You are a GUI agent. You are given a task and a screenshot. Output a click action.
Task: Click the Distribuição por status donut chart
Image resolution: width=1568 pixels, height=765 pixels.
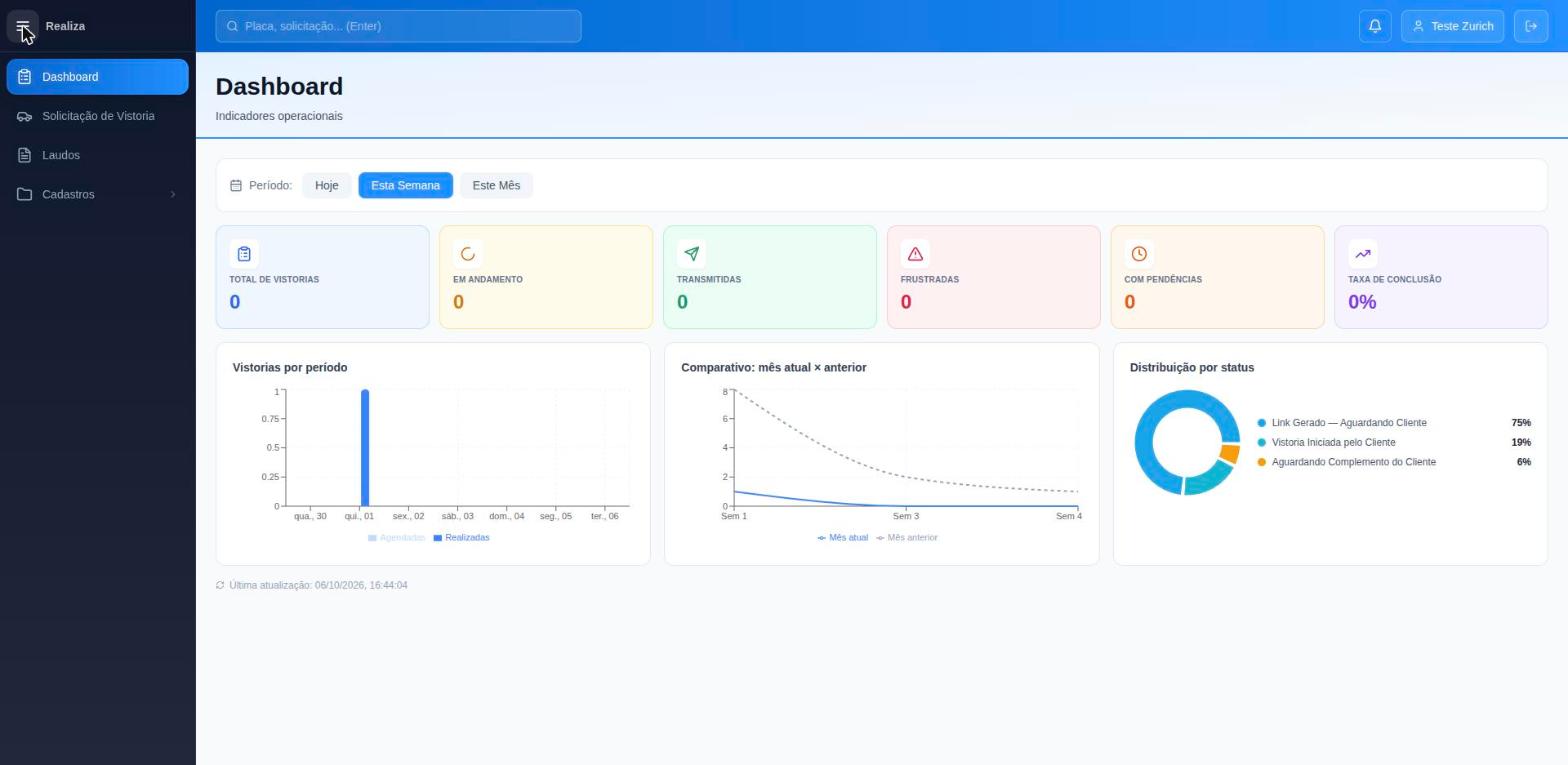[1187, 442]
